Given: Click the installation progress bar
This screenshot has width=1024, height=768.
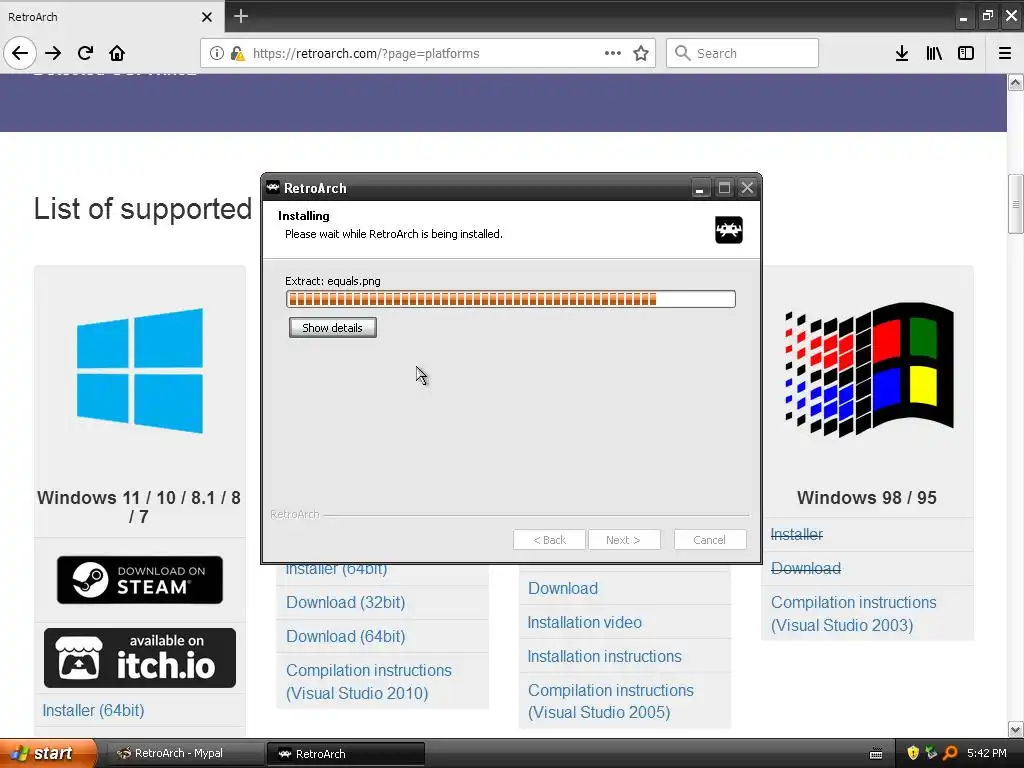Looking at the screenshot, I should [511, 299].
